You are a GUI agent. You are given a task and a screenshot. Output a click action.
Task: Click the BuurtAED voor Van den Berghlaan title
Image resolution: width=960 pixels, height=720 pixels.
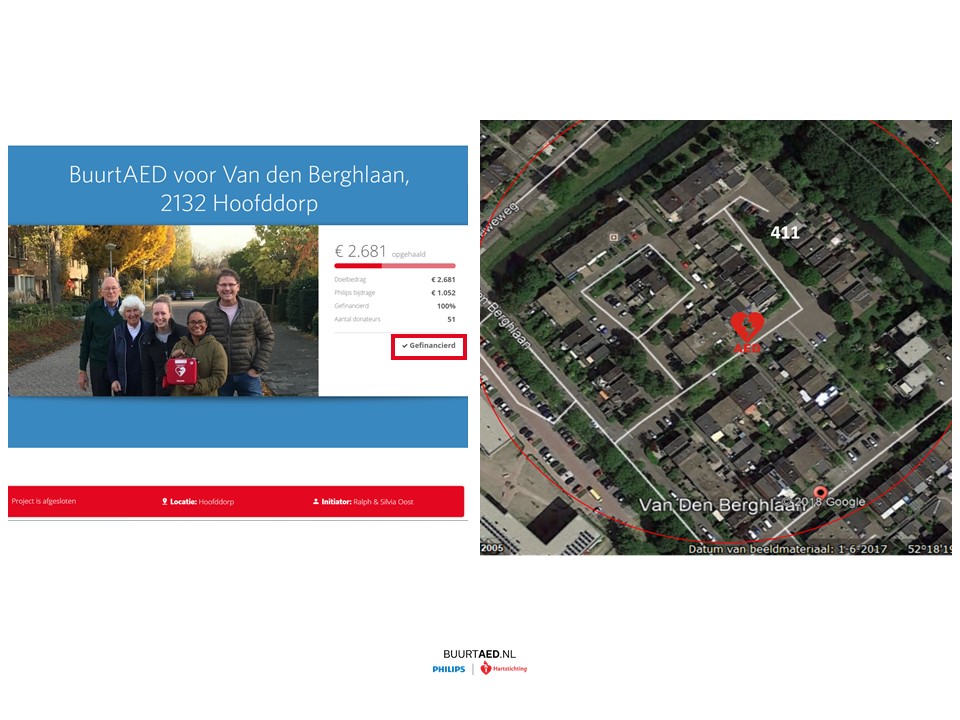coord(239,187)
